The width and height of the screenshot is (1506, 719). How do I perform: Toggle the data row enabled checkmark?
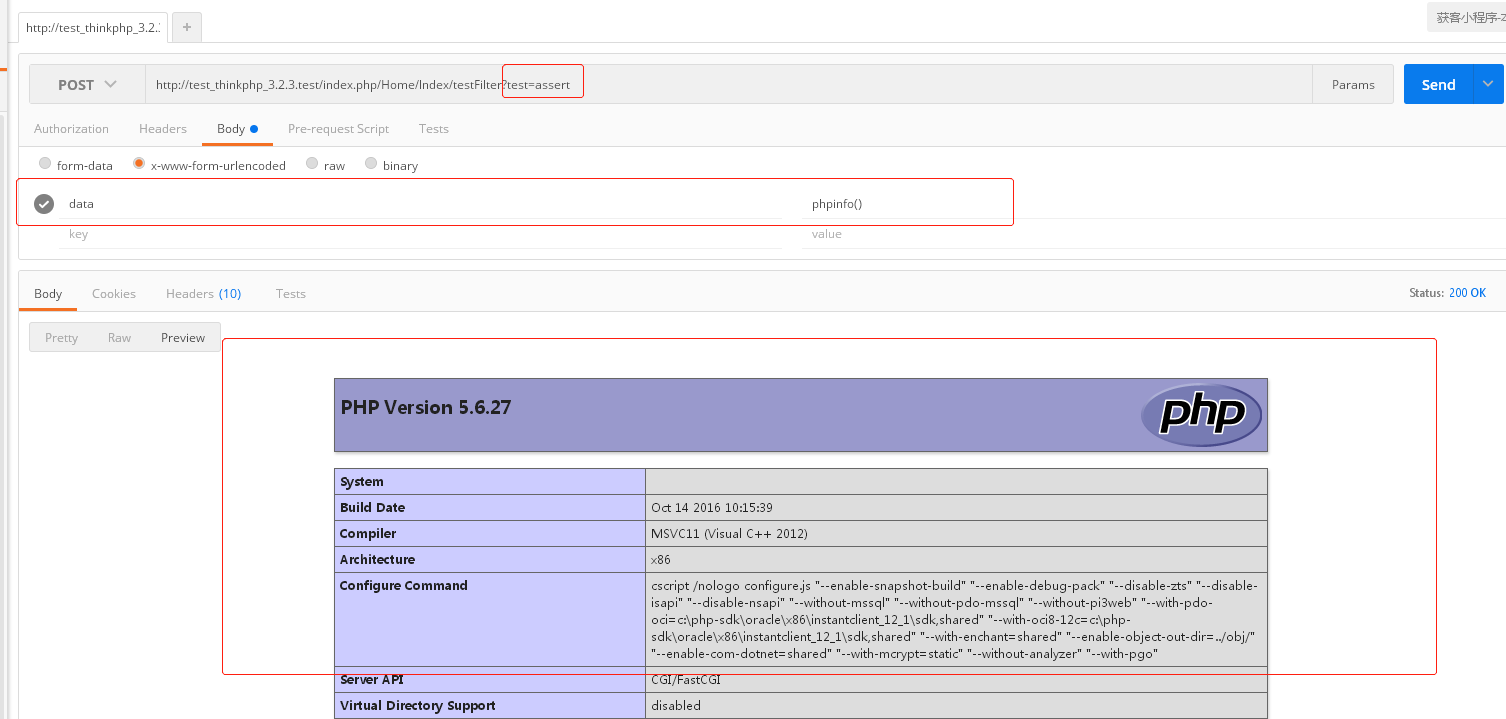(44, 204)
